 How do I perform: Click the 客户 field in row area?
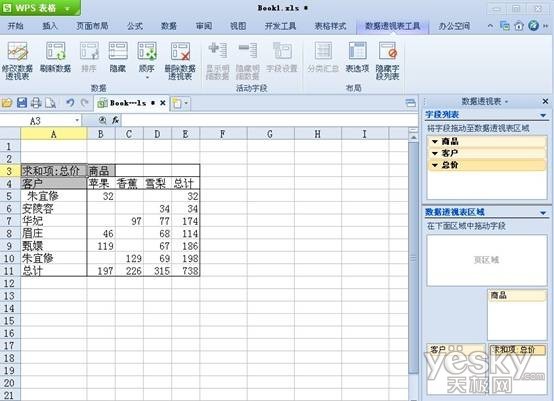coord(456,350)
